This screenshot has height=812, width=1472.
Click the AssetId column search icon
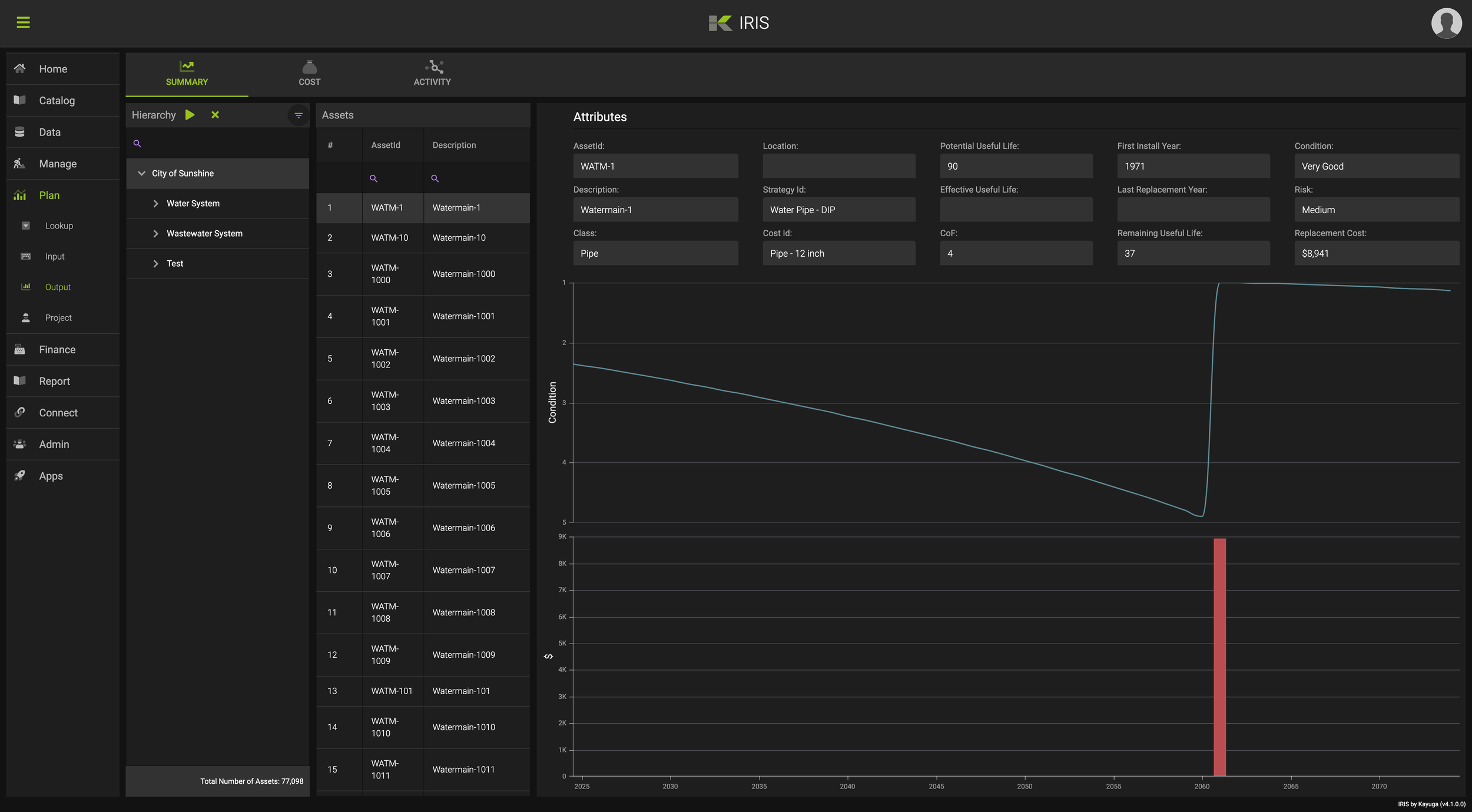point(373,178)
